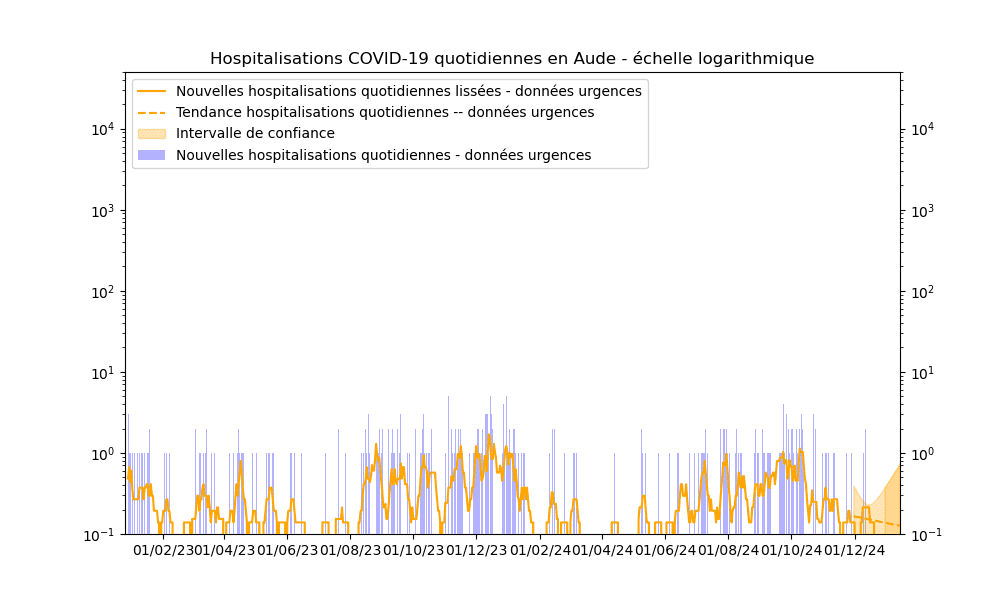This screenshot has width=1000, height=600.
Task: Click the left y-axis 10^-1 label
Action: pos(100,535)
